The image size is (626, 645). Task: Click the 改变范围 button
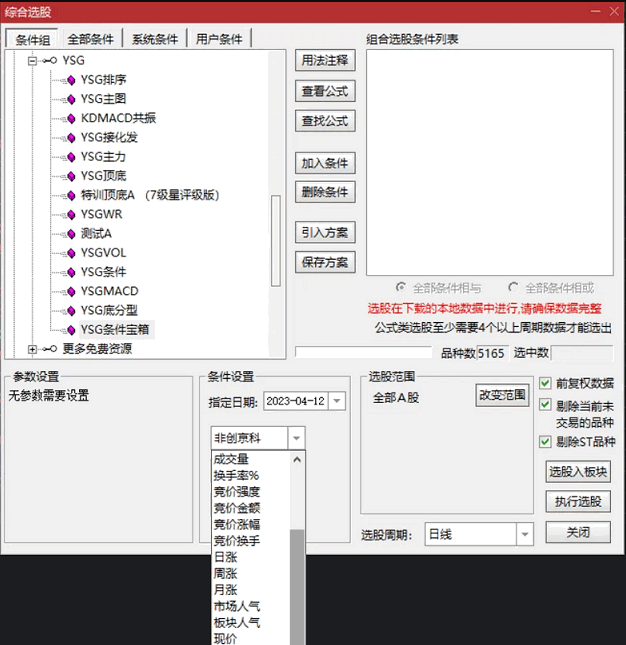[502, 395]
